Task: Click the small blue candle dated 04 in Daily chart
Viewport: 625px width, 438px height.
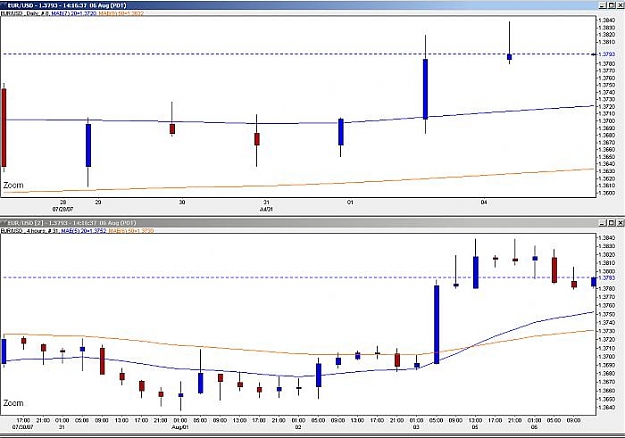Action: click(509, 57)
